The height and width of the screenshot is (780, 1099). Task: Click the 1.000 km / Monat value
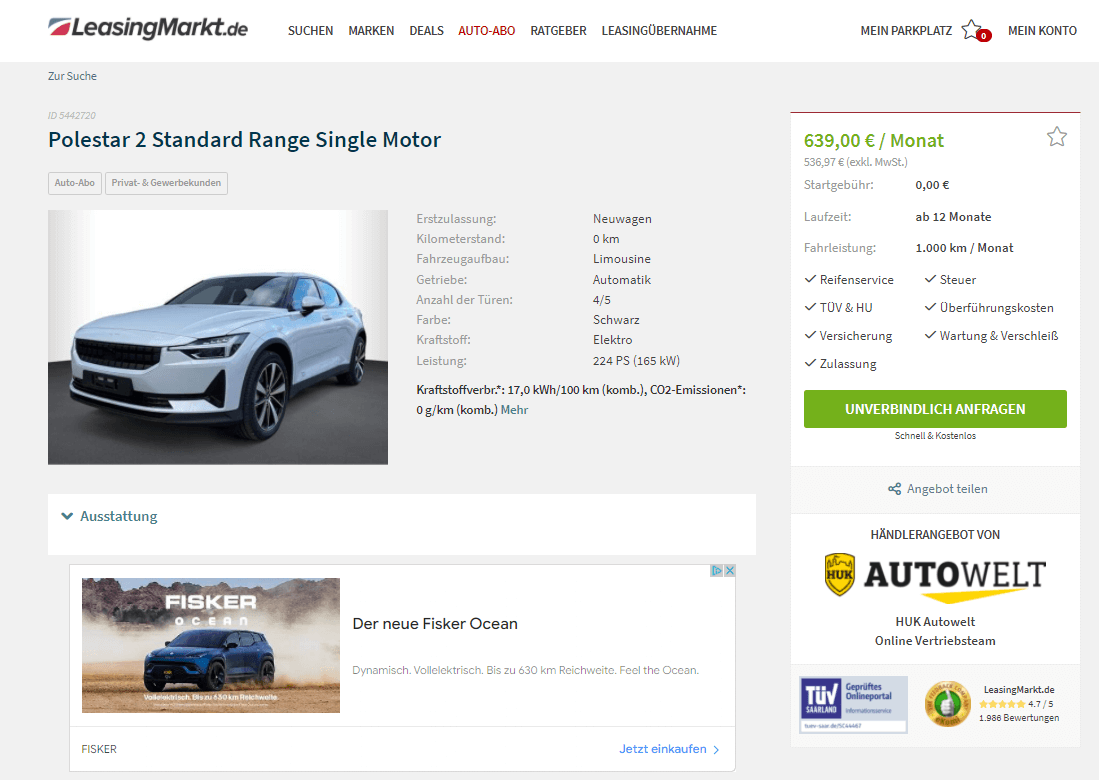click(964, 247)
